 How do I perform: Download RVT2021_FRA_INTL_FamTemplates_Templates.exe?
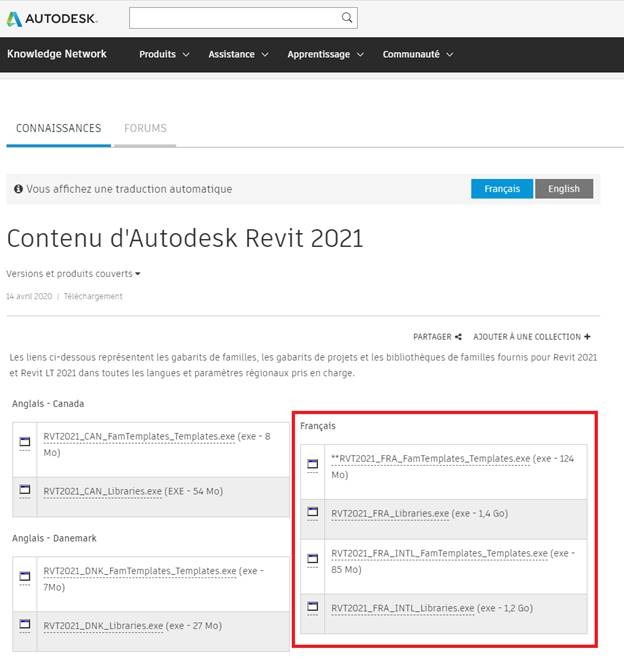click(x=439, y=553)
